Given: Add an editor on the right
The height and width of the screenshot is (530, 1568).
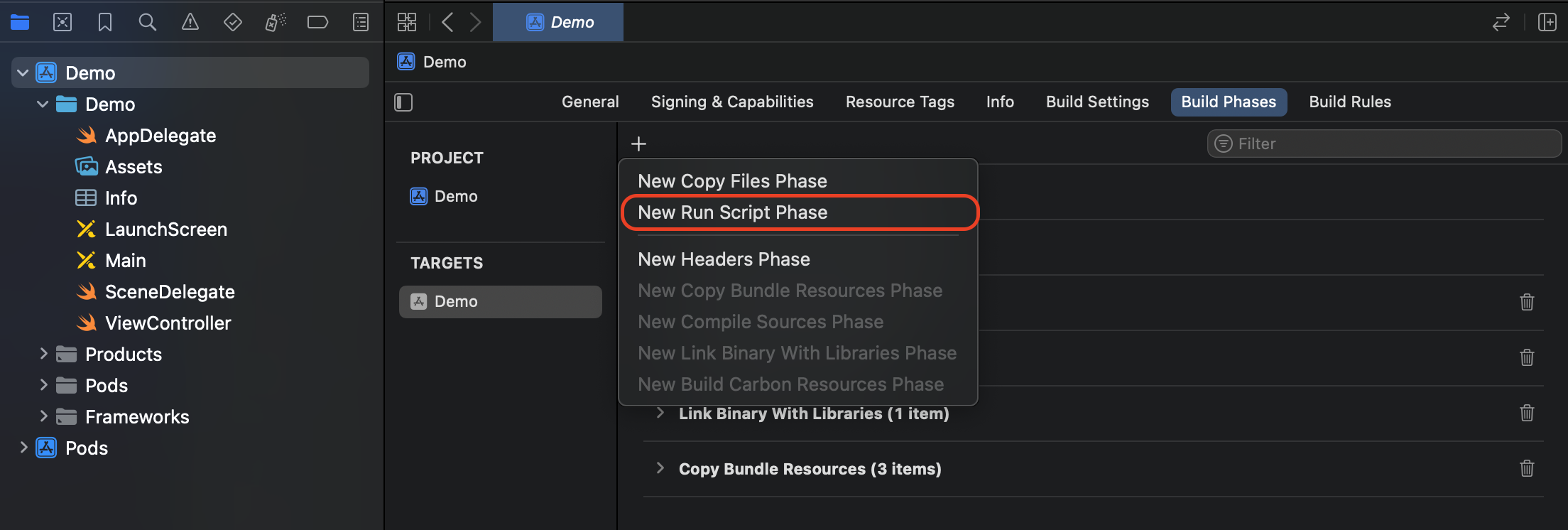Looking at the screenshot, I should (1547, 22).
